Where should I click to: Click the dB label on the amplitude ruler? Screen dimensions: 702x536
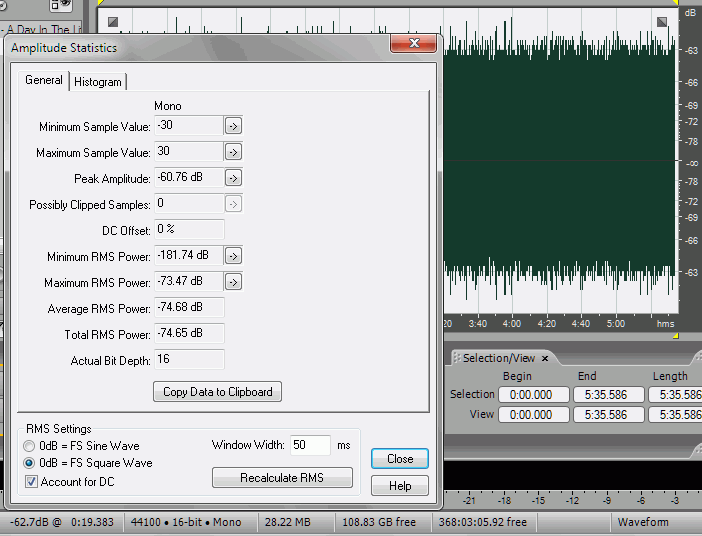[x=690, y=13]
